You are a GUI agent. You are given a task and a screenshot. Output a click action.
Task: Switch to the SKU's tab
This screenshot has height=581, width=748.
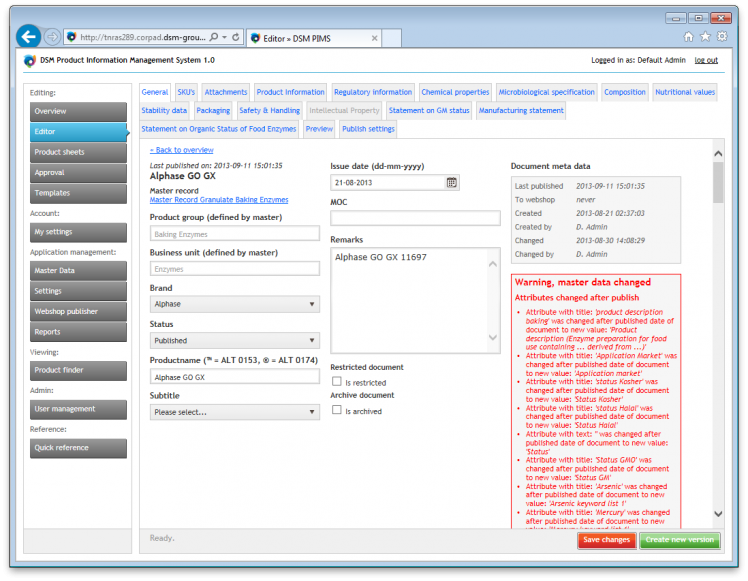coord(186,92)
